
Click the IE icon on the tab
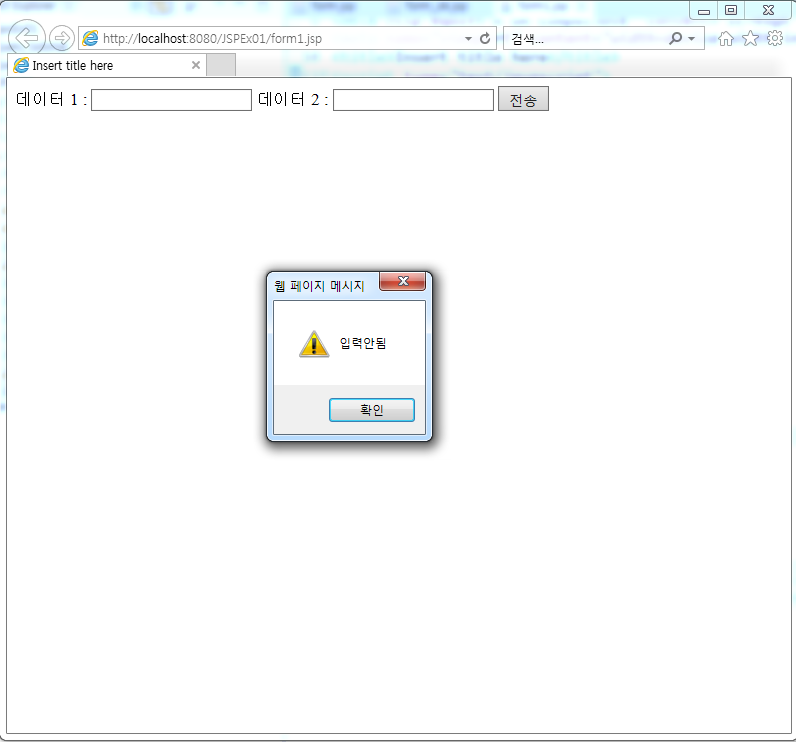coord(21,65)
